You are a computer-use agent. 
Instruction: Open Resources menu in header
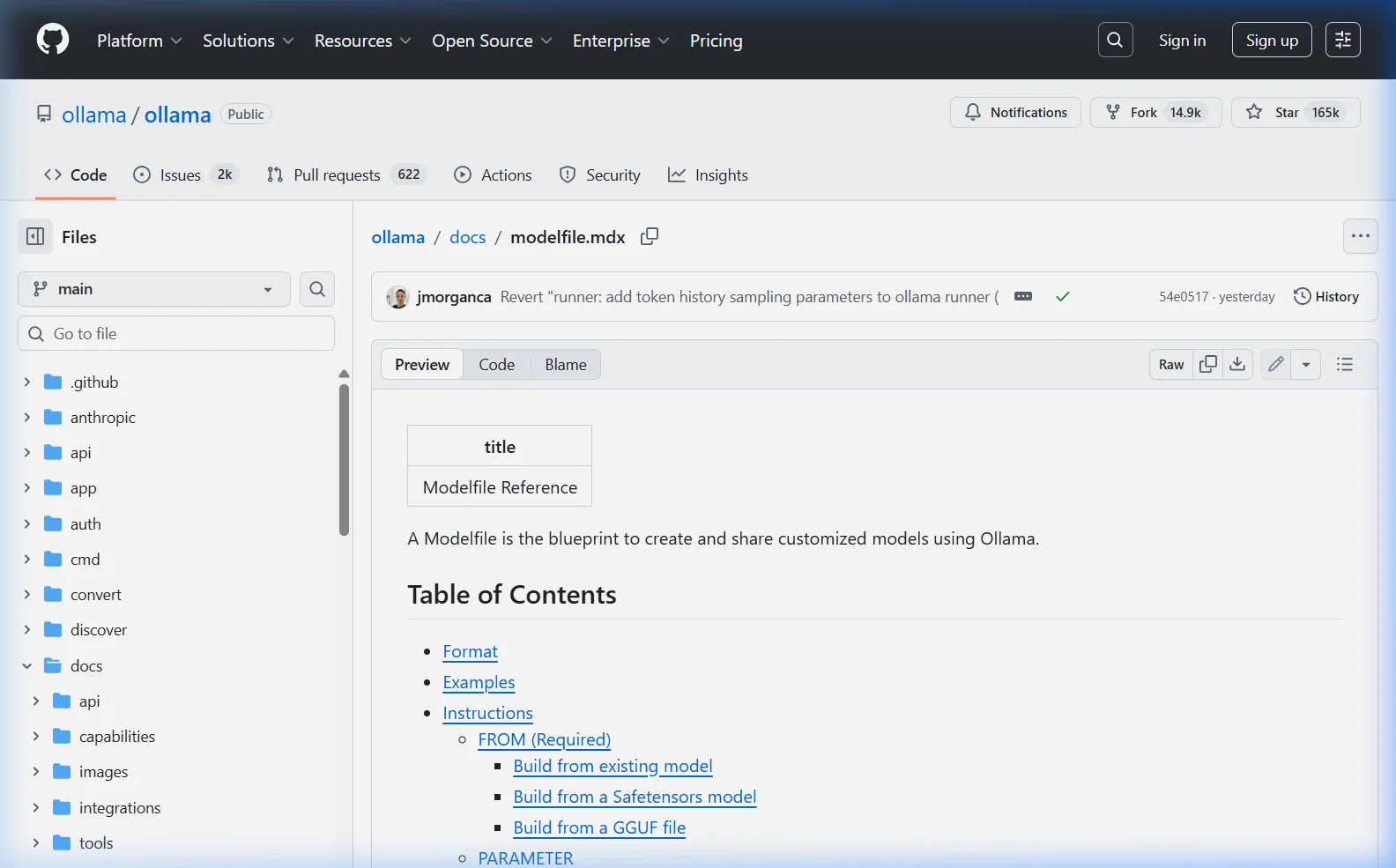(362, 41)
